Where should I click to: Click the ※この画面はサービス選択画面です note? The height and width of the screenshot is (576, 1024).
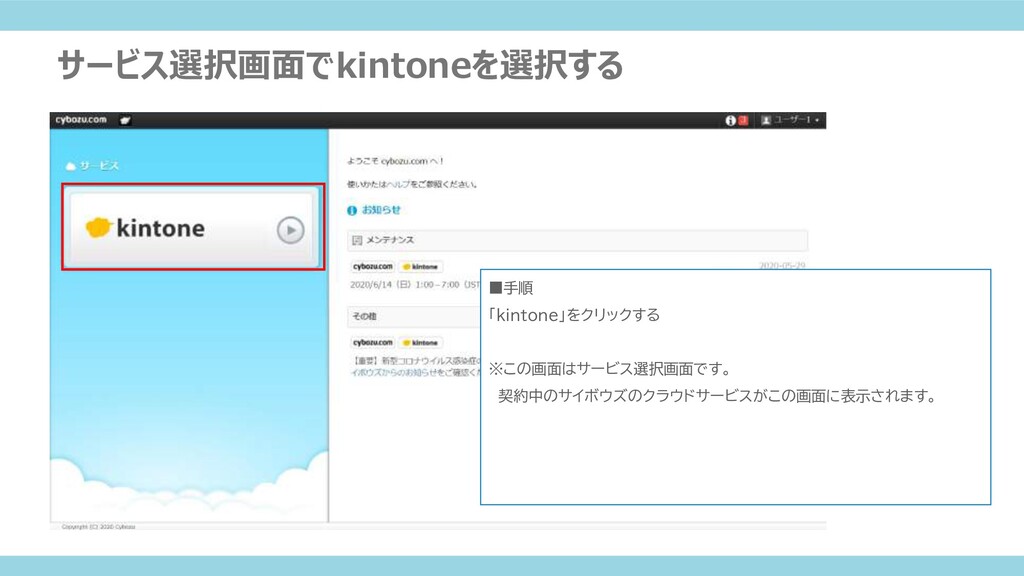[611, 369]
